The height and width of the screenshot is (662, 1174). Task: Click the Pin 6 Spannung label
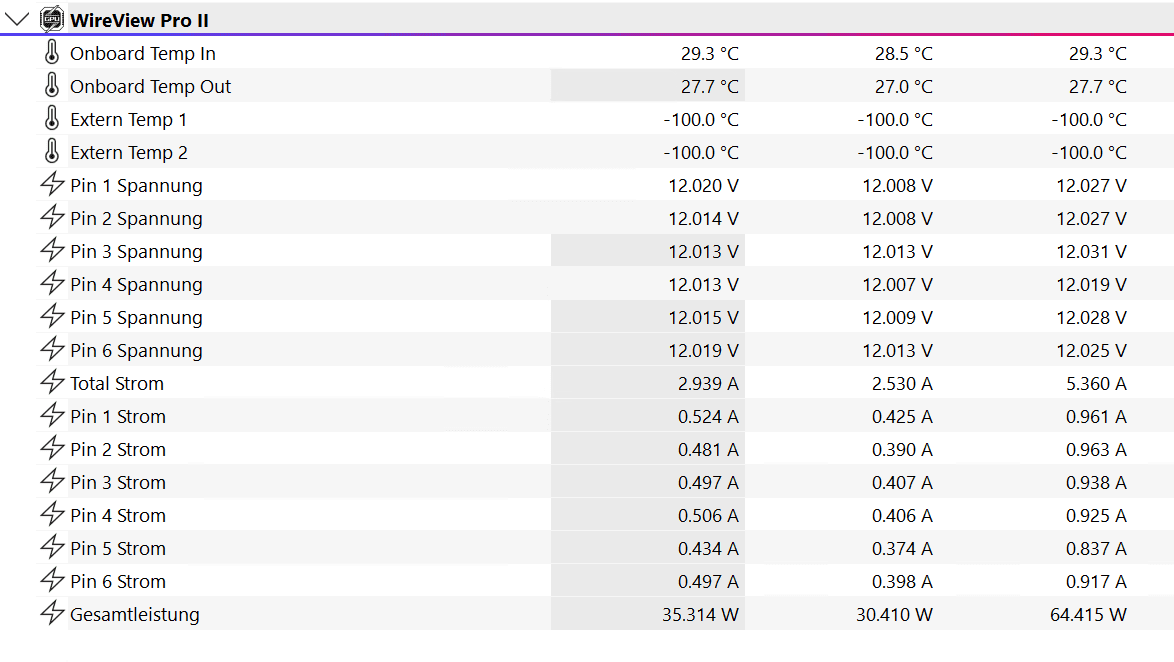[x=136, y=350]
